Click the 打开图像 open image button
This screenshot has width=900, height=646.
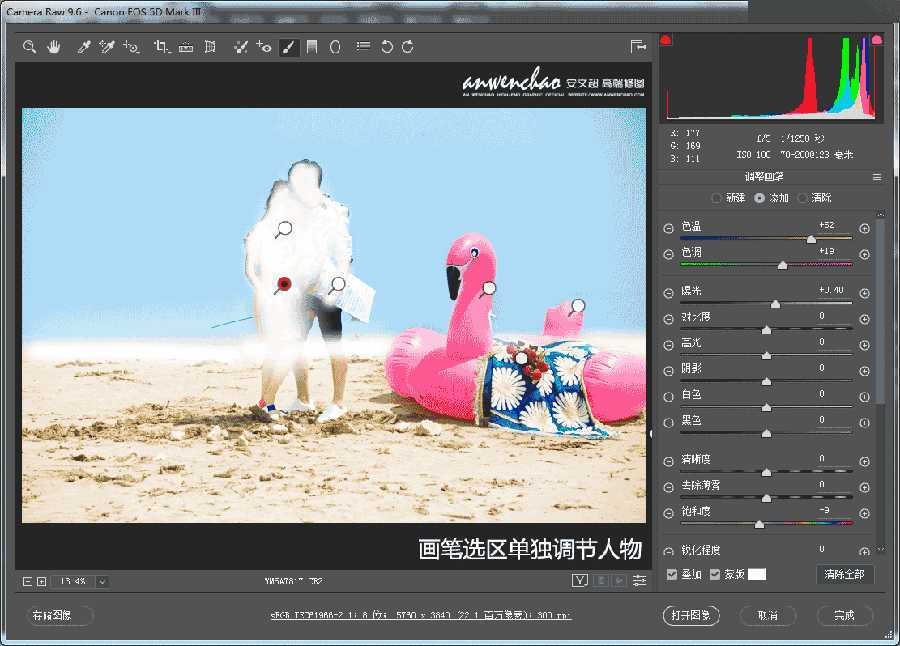(x=691, y=615)
